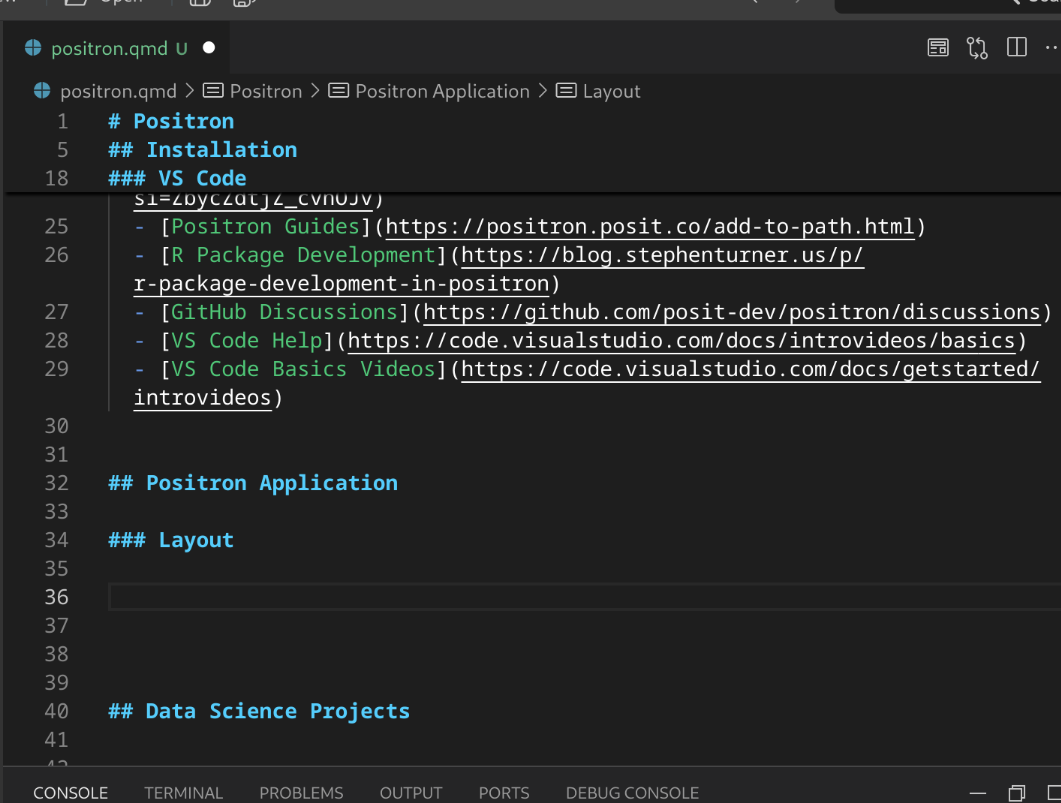The width and height of the screenshot is (1061, 803).
Task: Open the Markdown preview icon
Action: [x=938, y=47]
